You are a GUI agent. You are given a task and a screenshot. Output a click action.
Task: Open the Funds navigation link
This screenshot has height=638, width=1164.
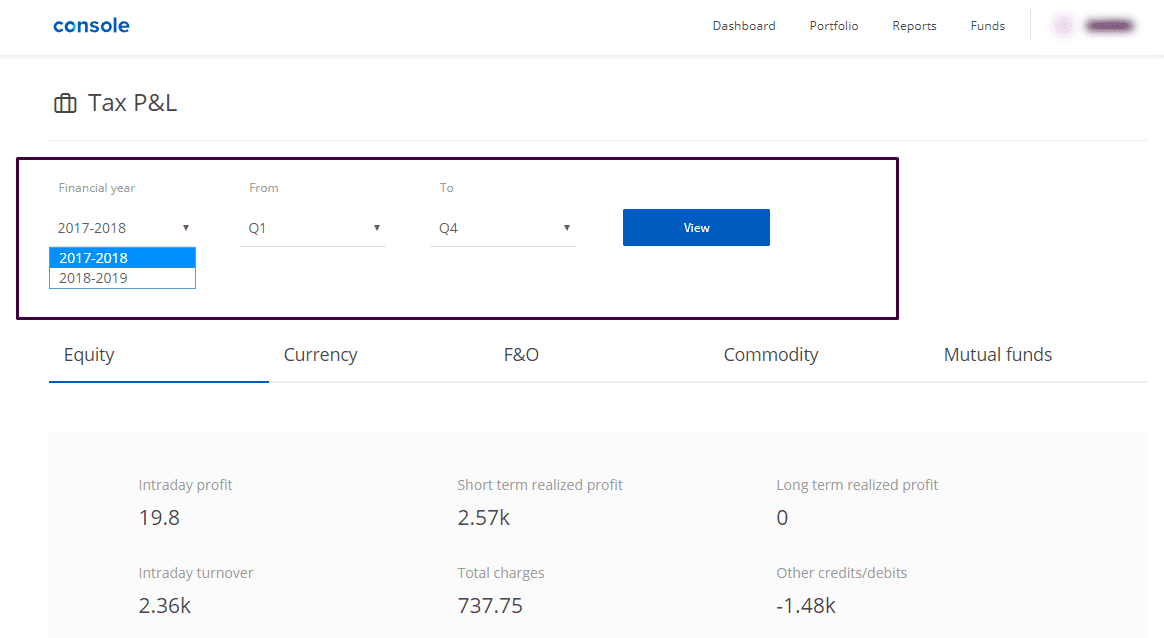click(x=987, y=26)
